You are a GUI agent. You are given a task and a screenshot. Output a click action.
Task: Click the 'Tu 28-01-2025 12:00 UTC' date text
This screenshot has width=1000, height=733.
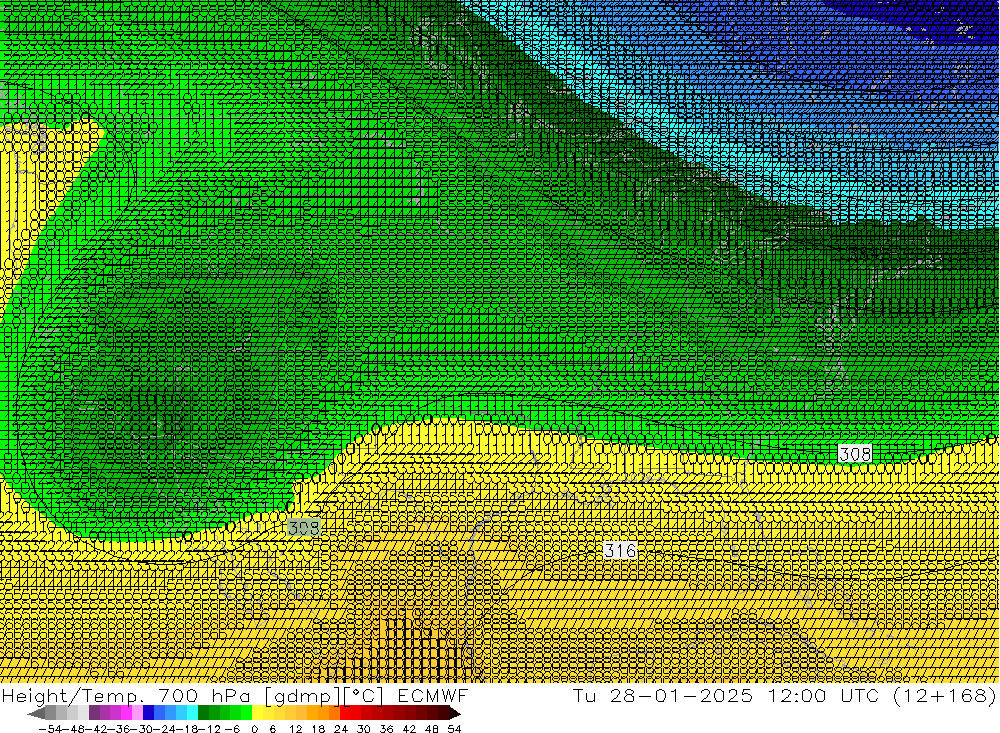click(x=726, y=695)
